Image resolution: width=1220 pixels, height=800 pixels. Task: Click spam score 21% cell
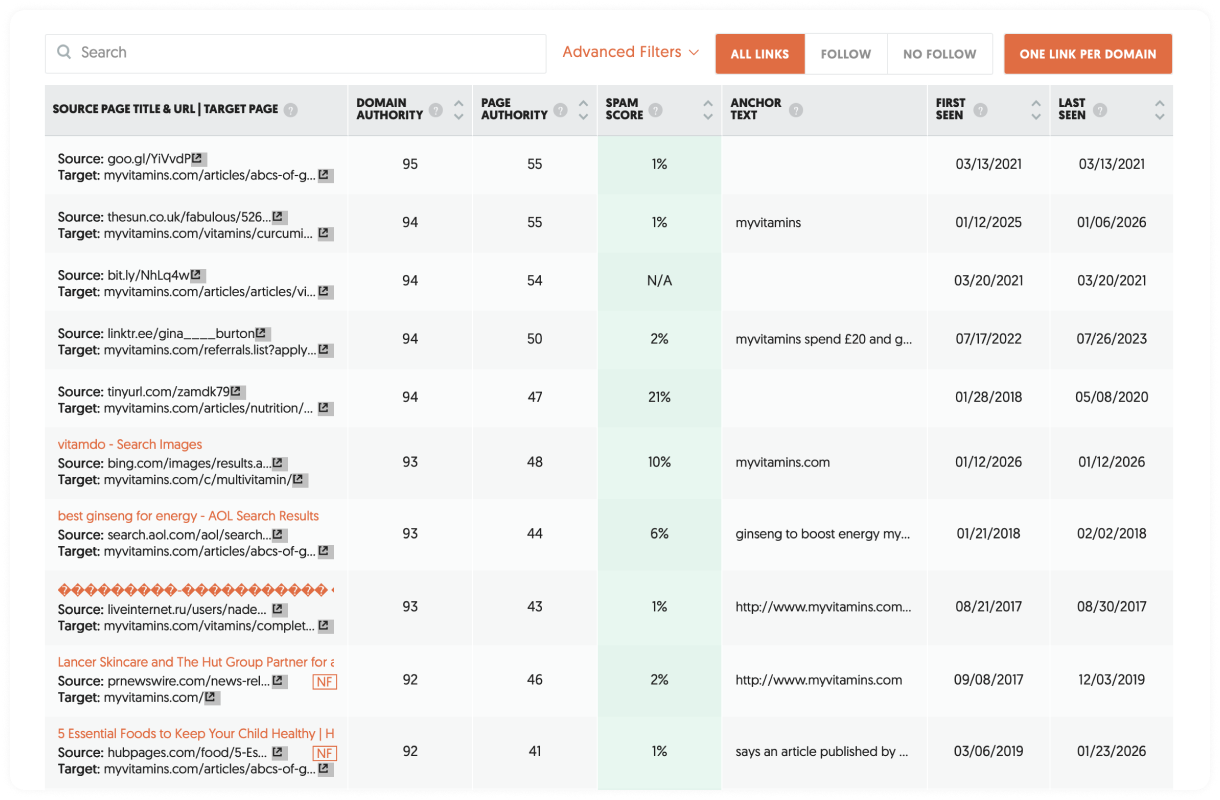pos(659,397)
